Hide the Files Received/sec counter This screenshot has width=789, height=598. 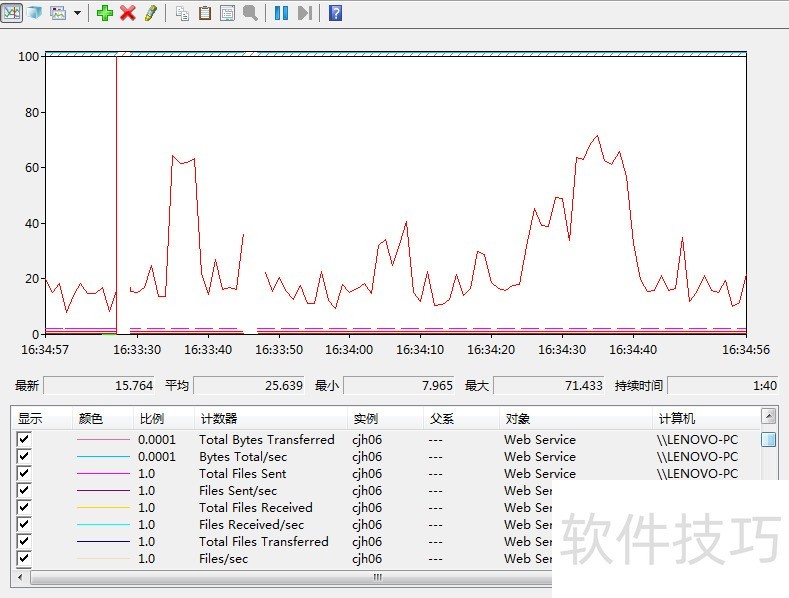click(x=24, y=524)
